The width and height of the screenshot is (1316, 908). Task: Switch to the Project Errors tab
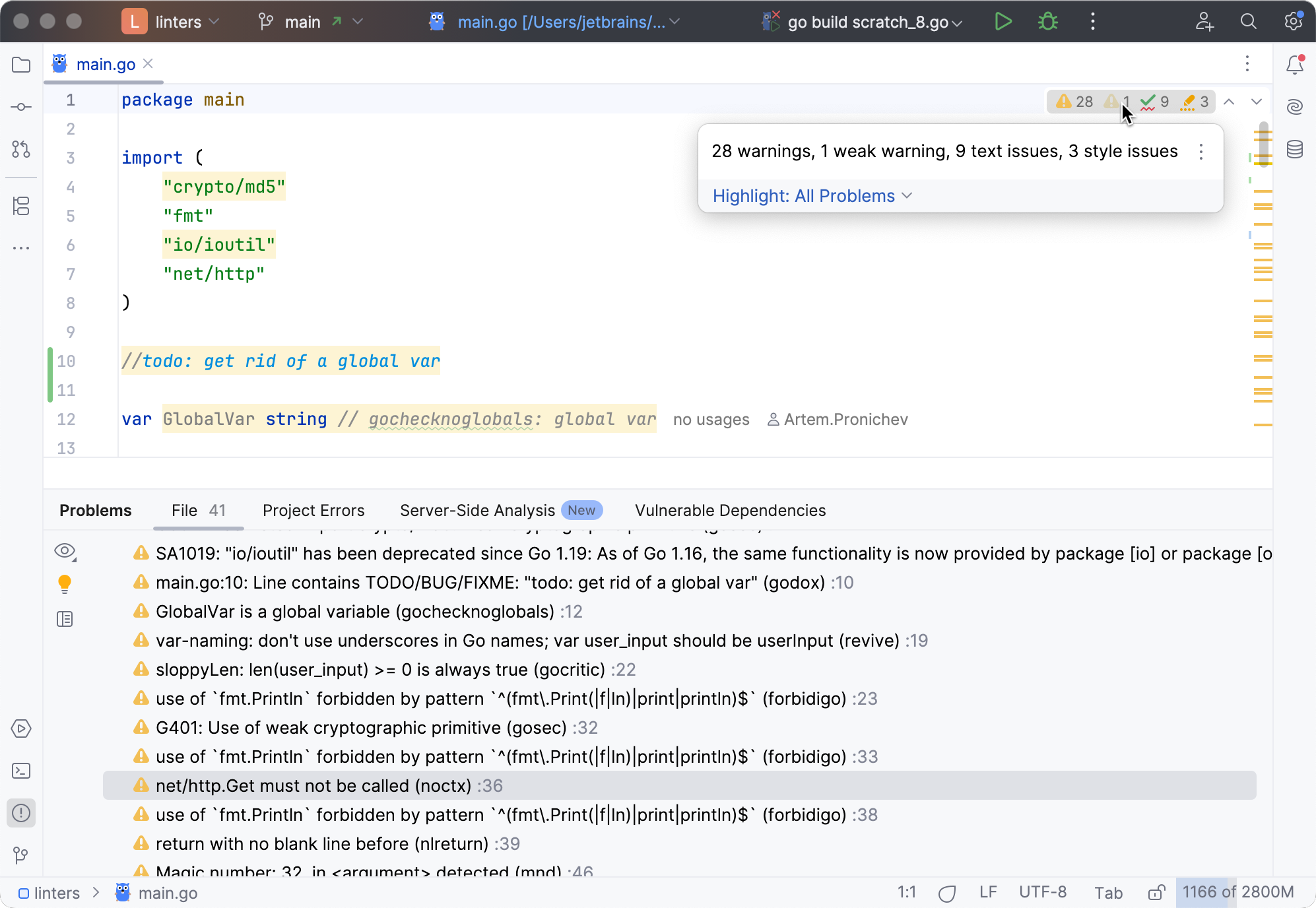[313, 510]
